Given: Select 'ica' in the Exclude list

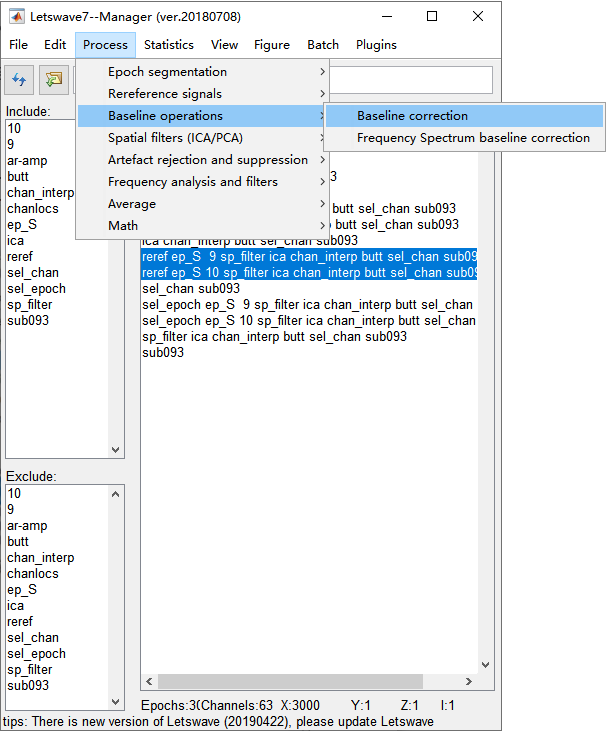Looking at the screenshot, I should [x=15, y=606].
